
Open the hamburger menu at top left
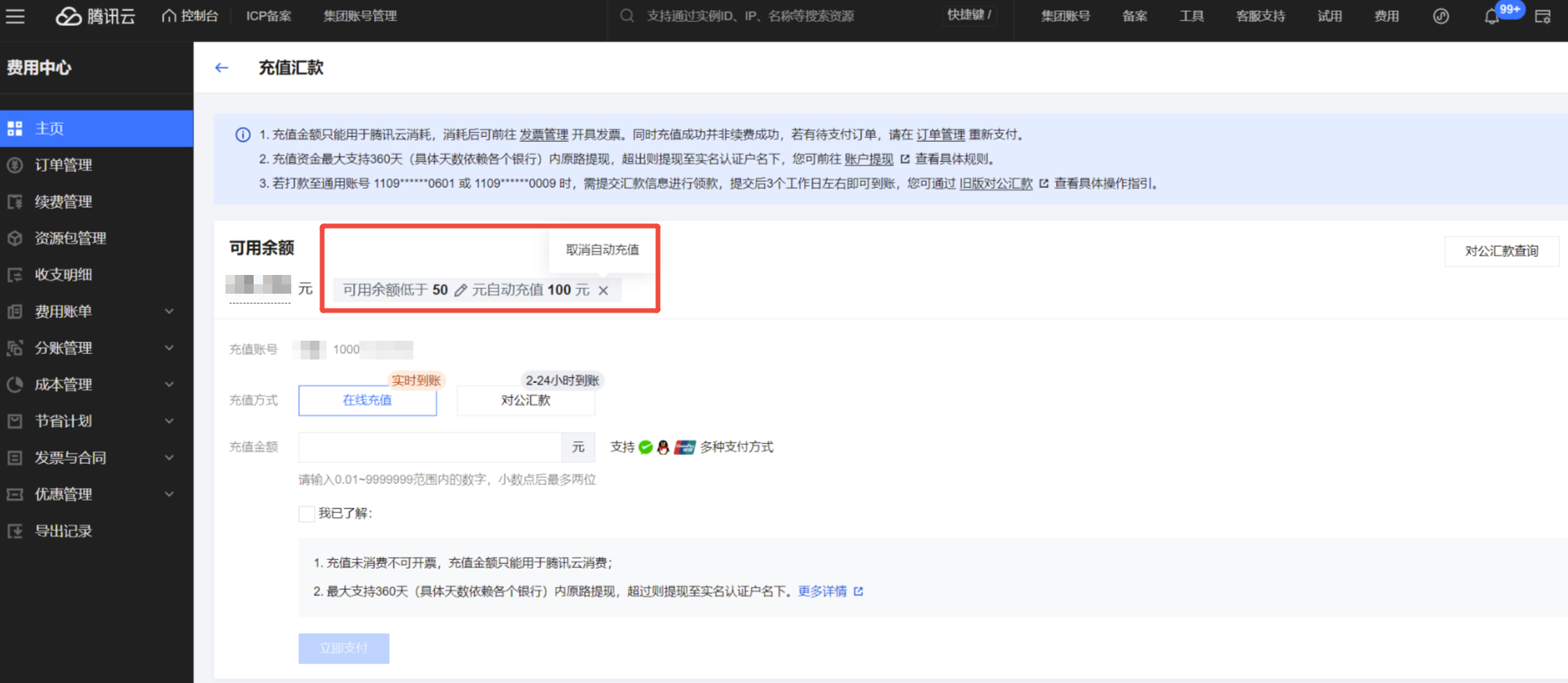tap(15, 16)
